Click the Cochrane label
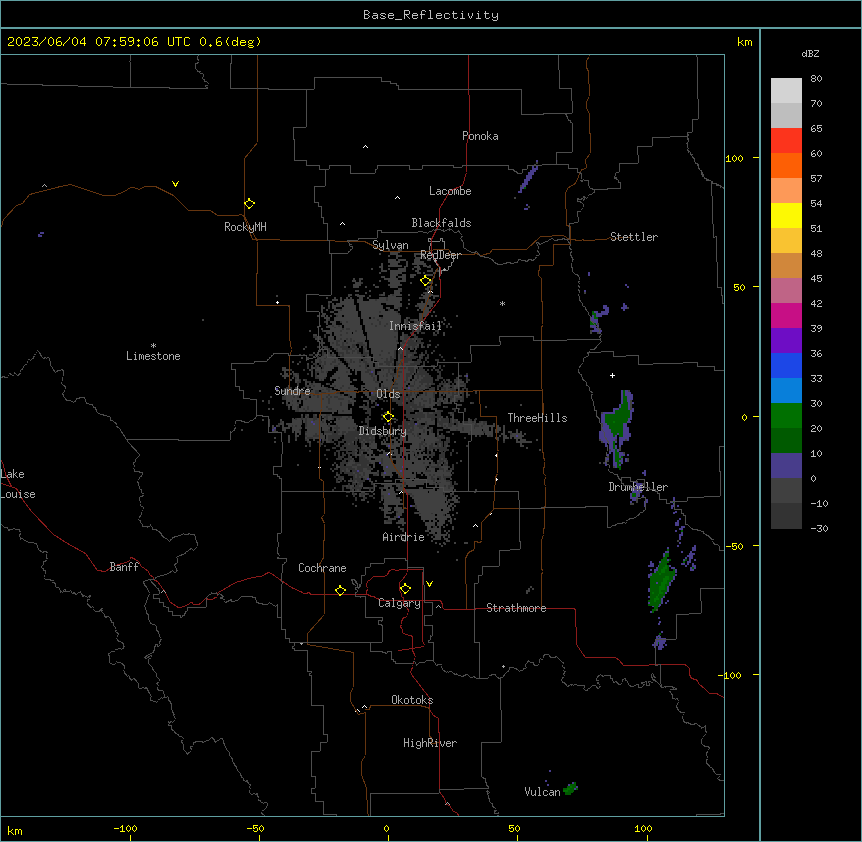 pyautogui.click(x=322, y=568)
